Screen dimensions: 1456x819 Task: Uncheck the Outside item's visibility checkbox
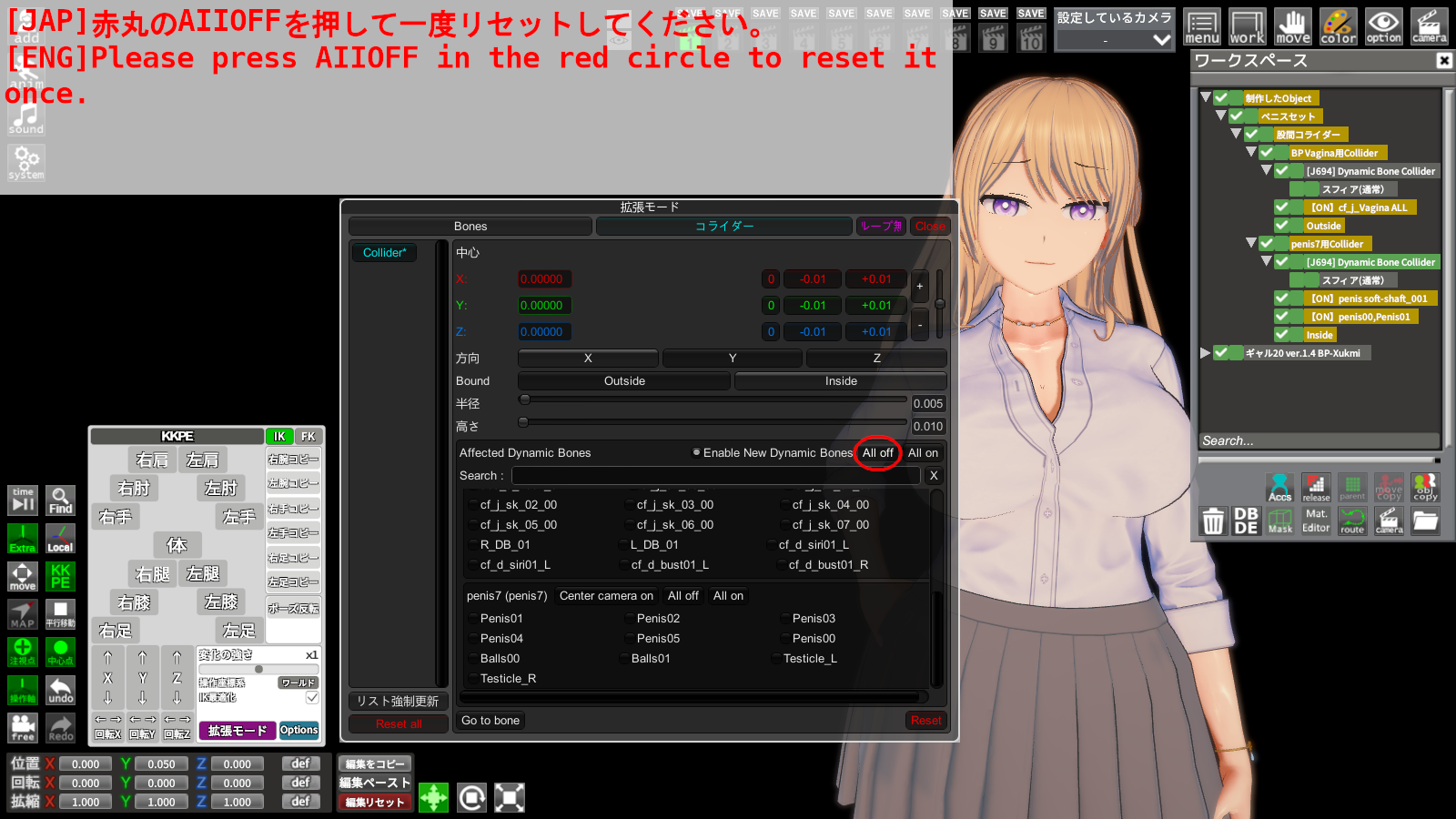coord(1281,226)
